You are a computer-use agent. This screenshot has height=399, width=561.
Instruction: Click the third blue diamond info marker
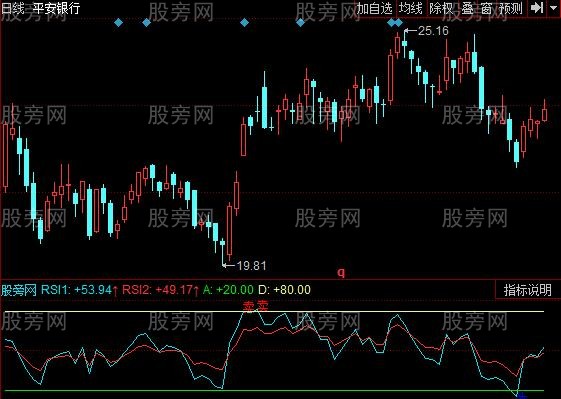[244, 23]
